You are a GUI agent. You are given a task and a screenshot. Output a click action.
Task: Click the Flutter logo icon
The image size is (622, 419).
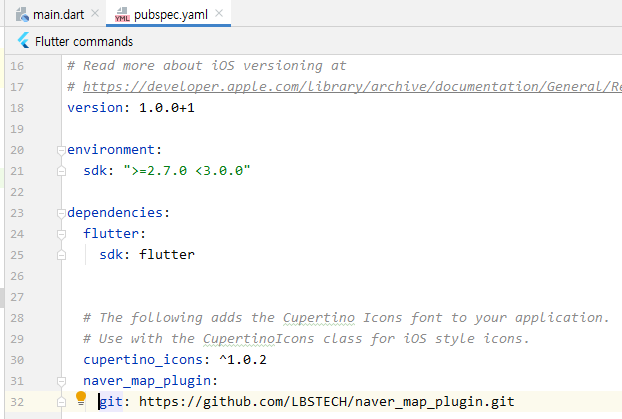23,40
